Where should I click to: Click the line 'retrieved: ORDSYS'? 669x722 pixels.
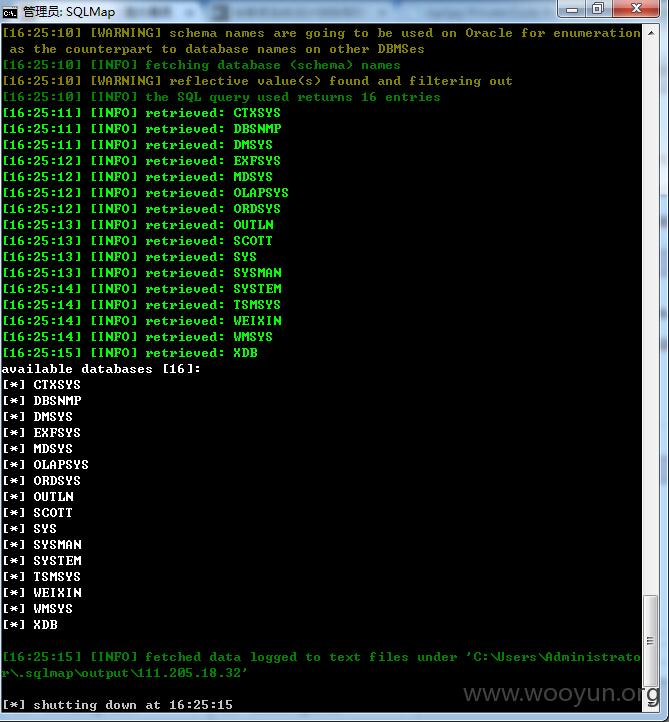click(141, 209)
